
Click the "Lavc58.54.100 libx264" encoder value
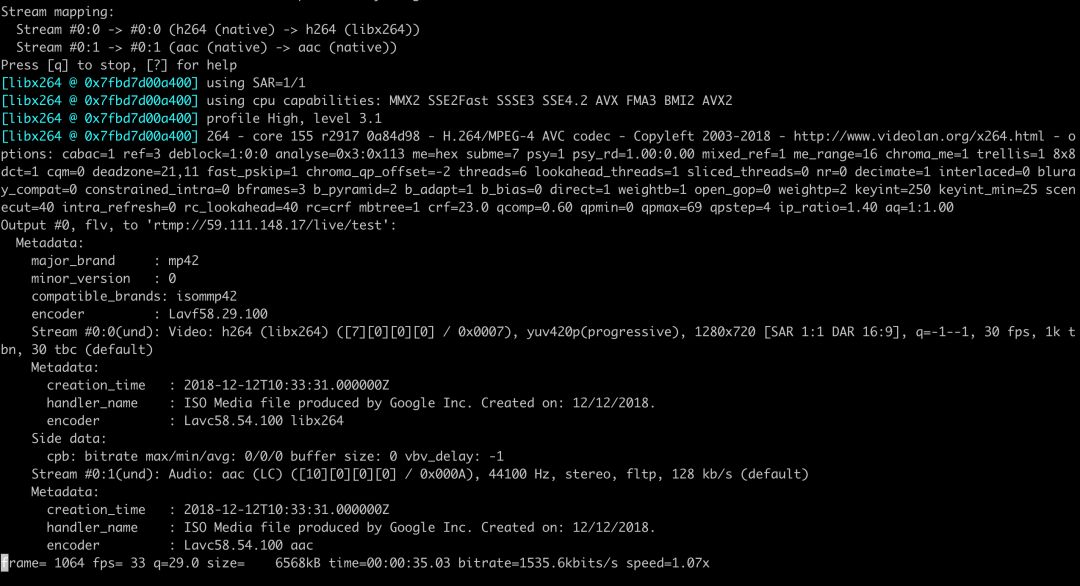(262, 421)
